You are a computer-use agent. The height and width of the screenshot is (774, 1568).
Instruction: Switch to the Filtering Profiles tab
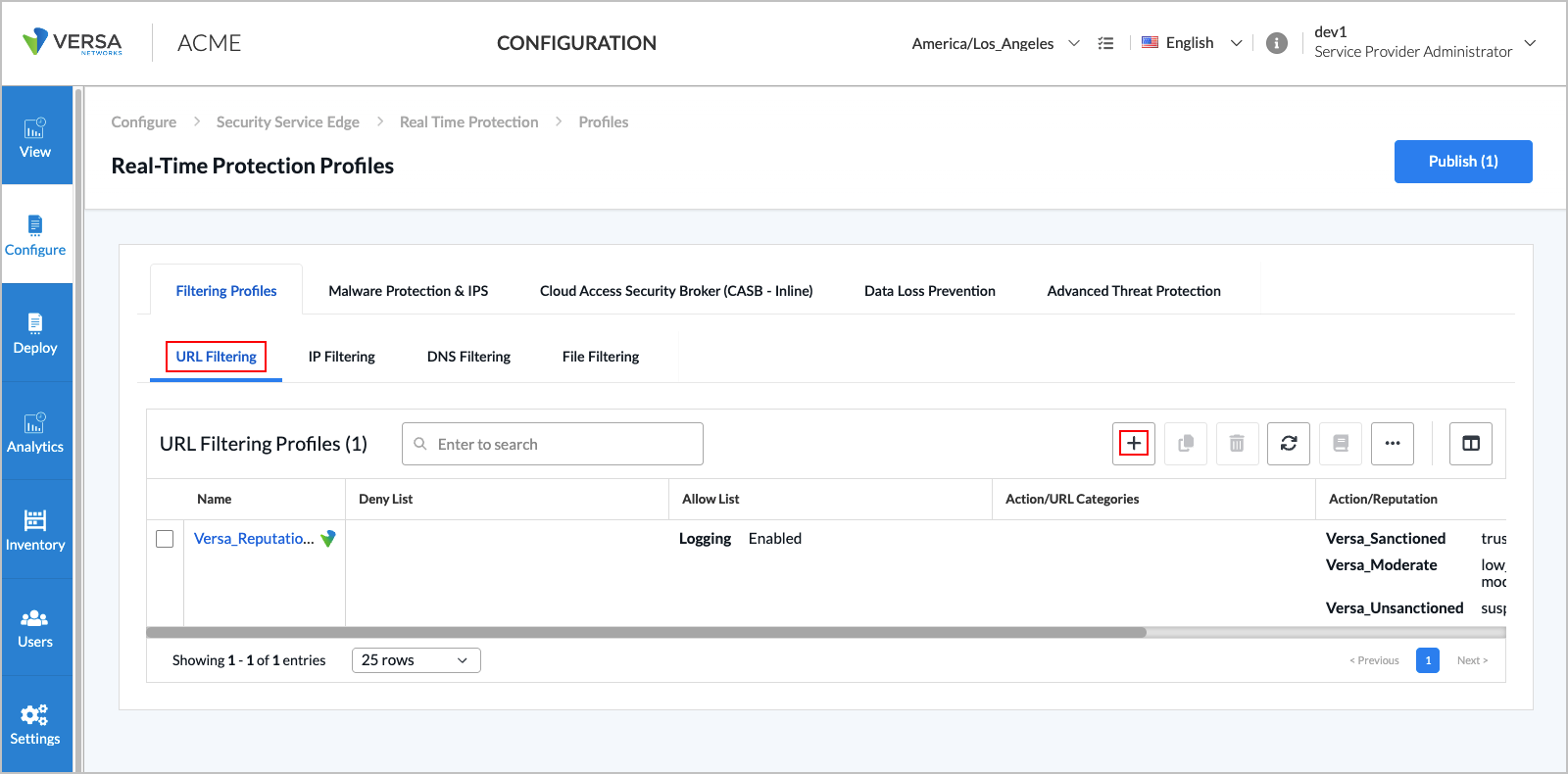226,291
